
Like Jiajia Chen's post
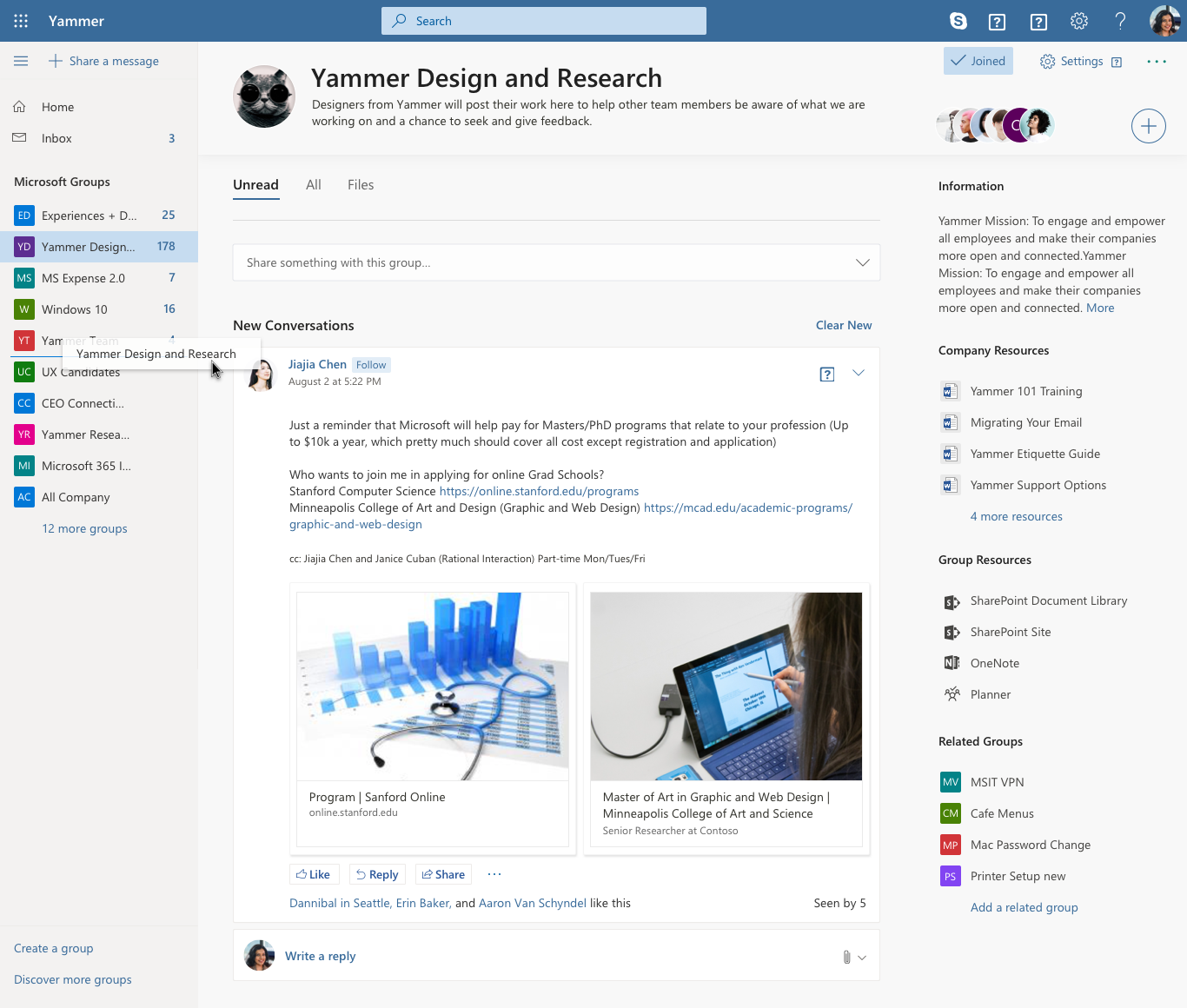pyautogui.click(x=313, y=874)
